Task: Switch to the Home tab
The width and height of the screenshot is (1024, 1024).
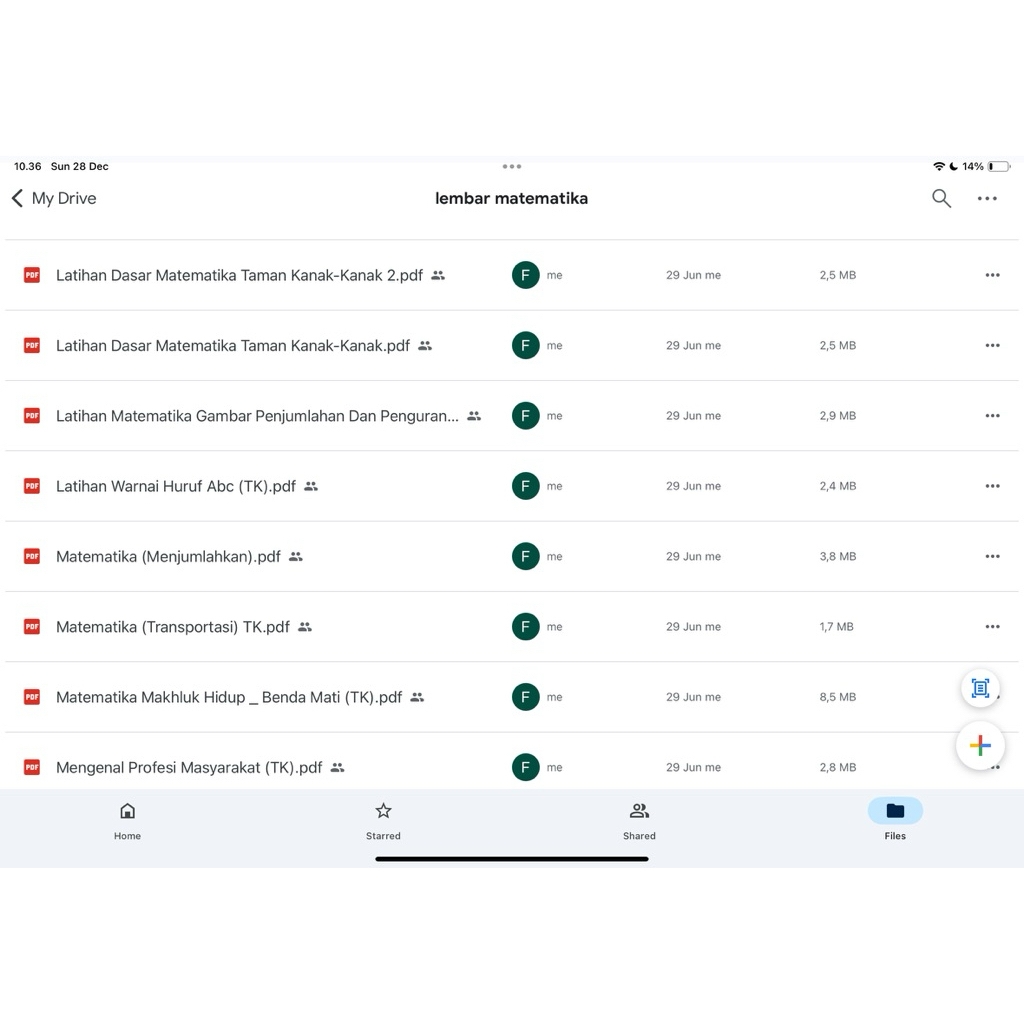Action: tap(127, 820)
